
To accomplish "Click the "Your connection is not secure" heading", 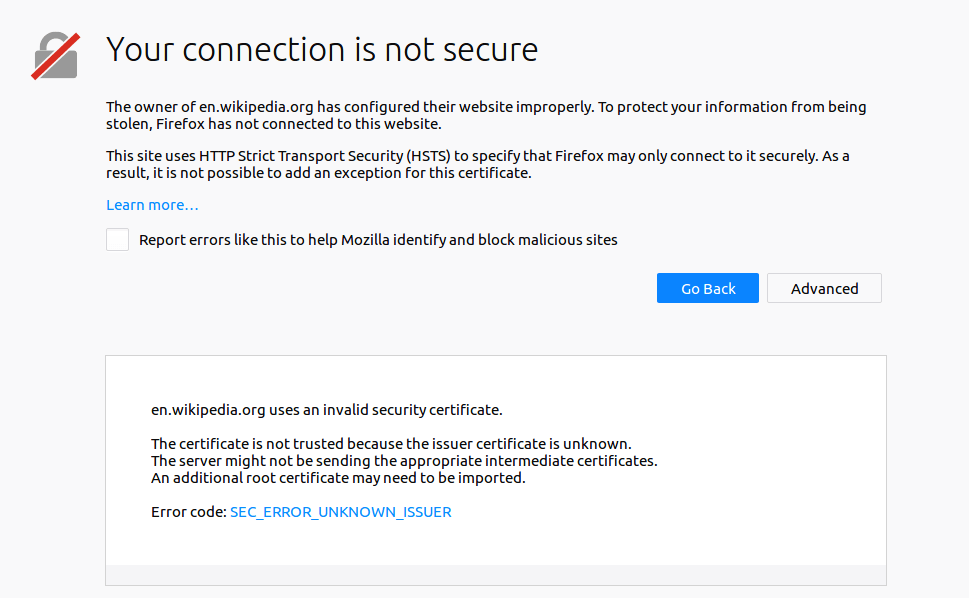I will (322, 49).
